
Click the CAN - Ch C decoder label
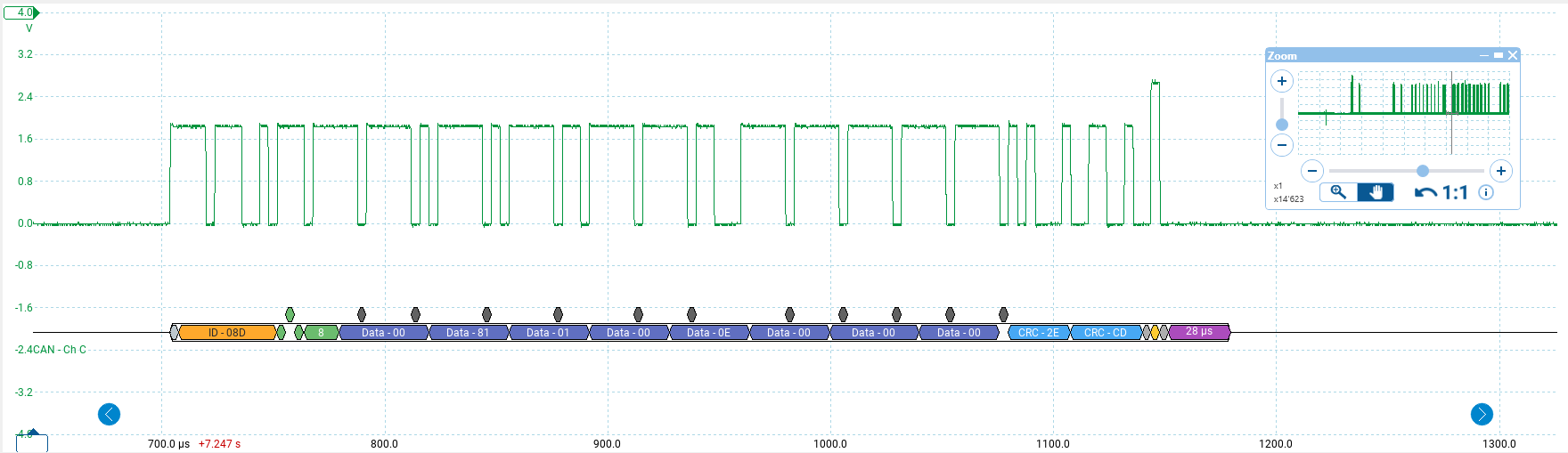[x=60, y=350]
